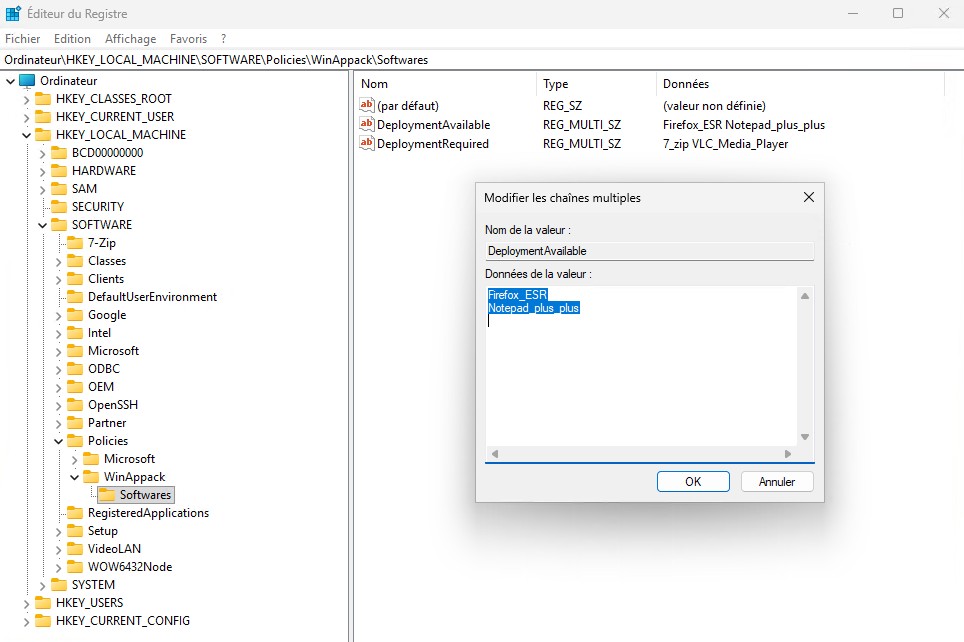This screenshot has width=964, height=642.
Task: Sort values by the Type column header
Action: tap(597, 84)
